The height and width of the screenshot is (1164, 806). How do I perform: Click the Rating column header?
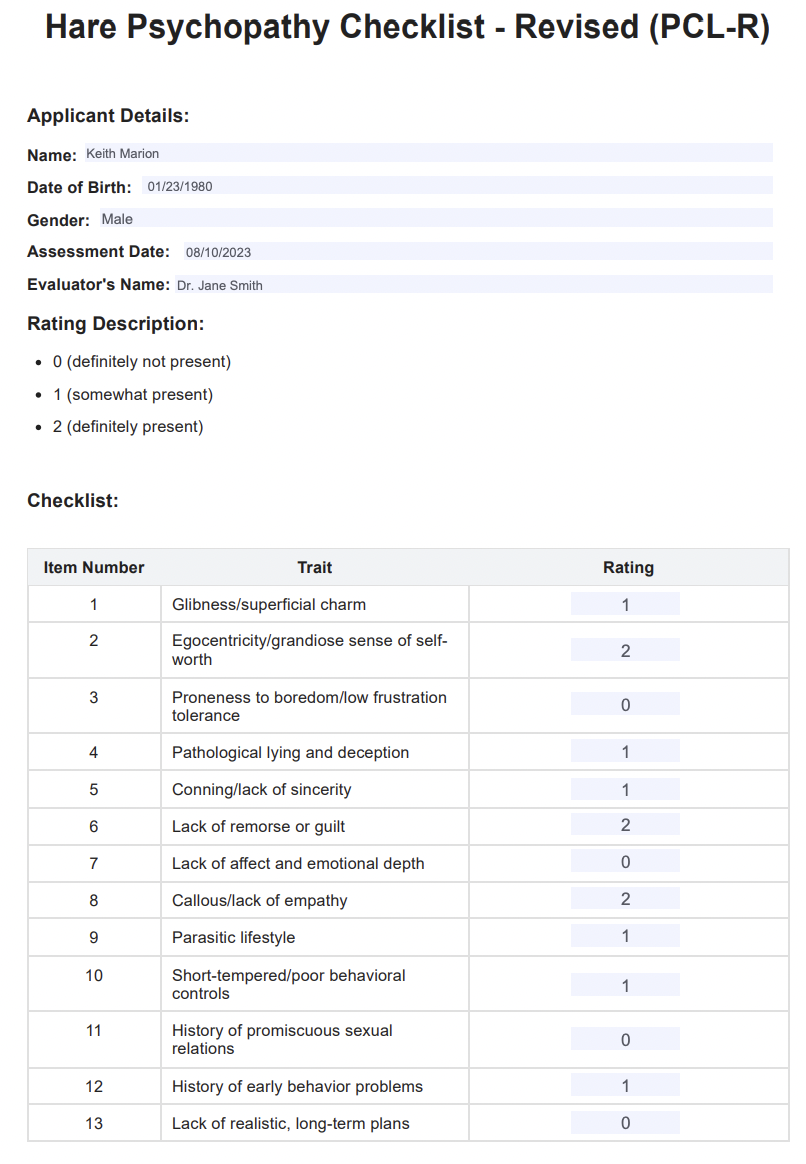628,567
